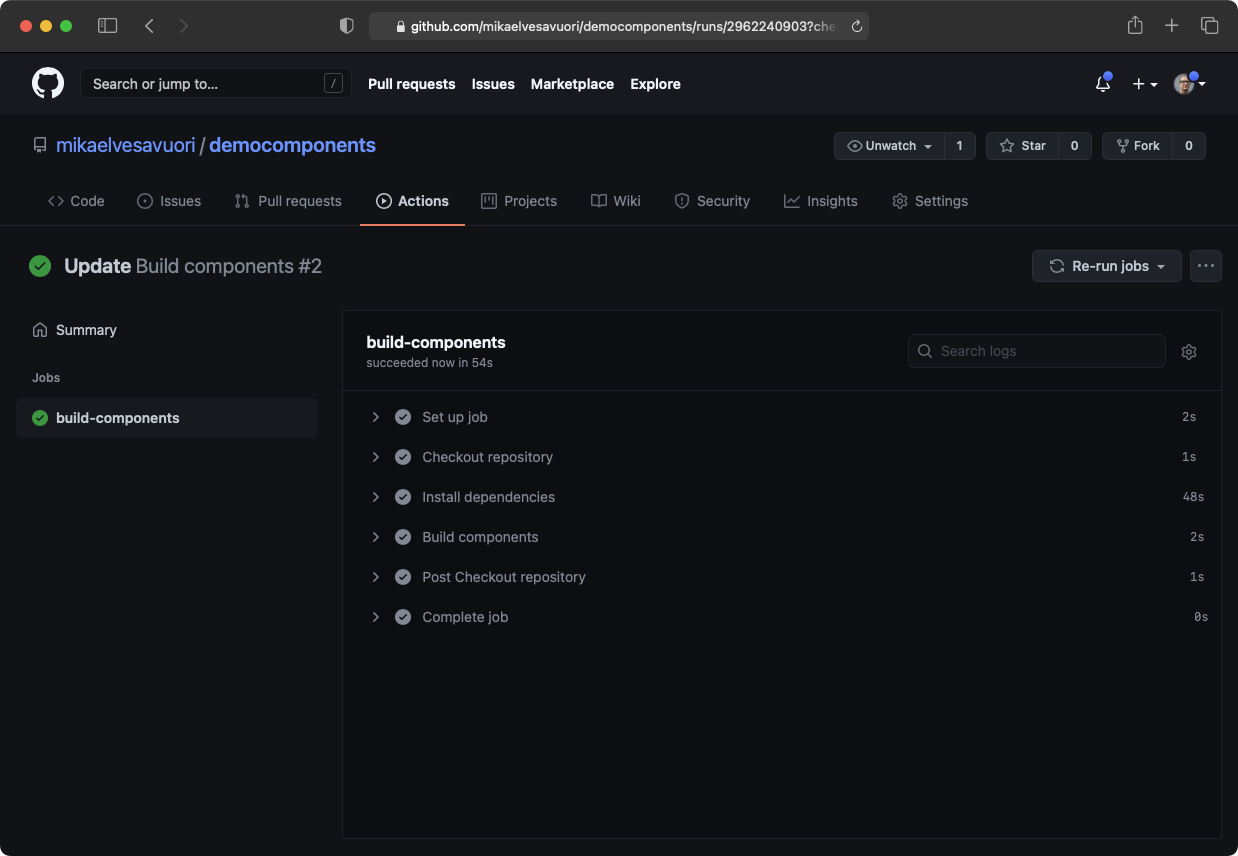Screen dimensions: 1238x856
Task: Open Issues in the top navigation
Action: [493, 84]
